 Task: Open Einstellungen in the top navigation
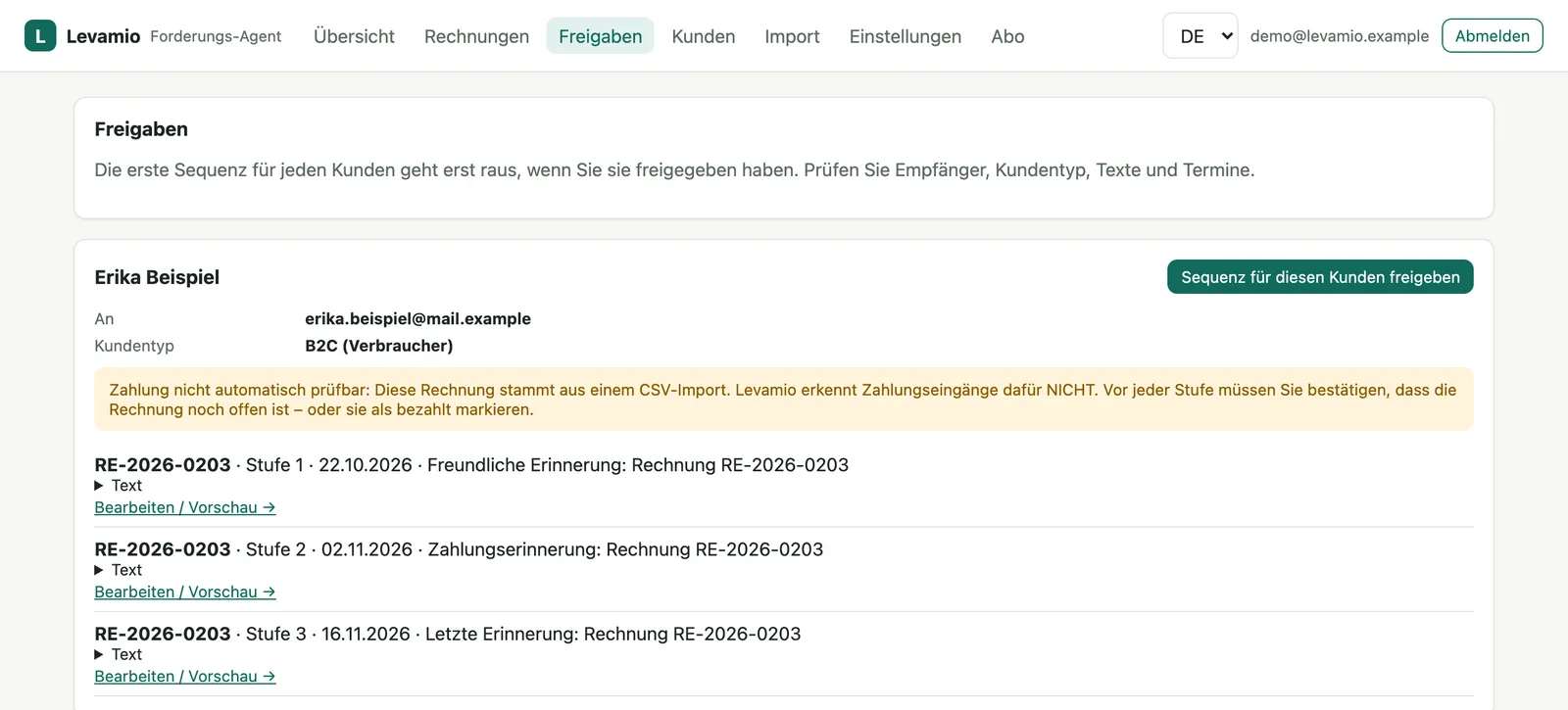pyautogui.click(x=905, y=36)
